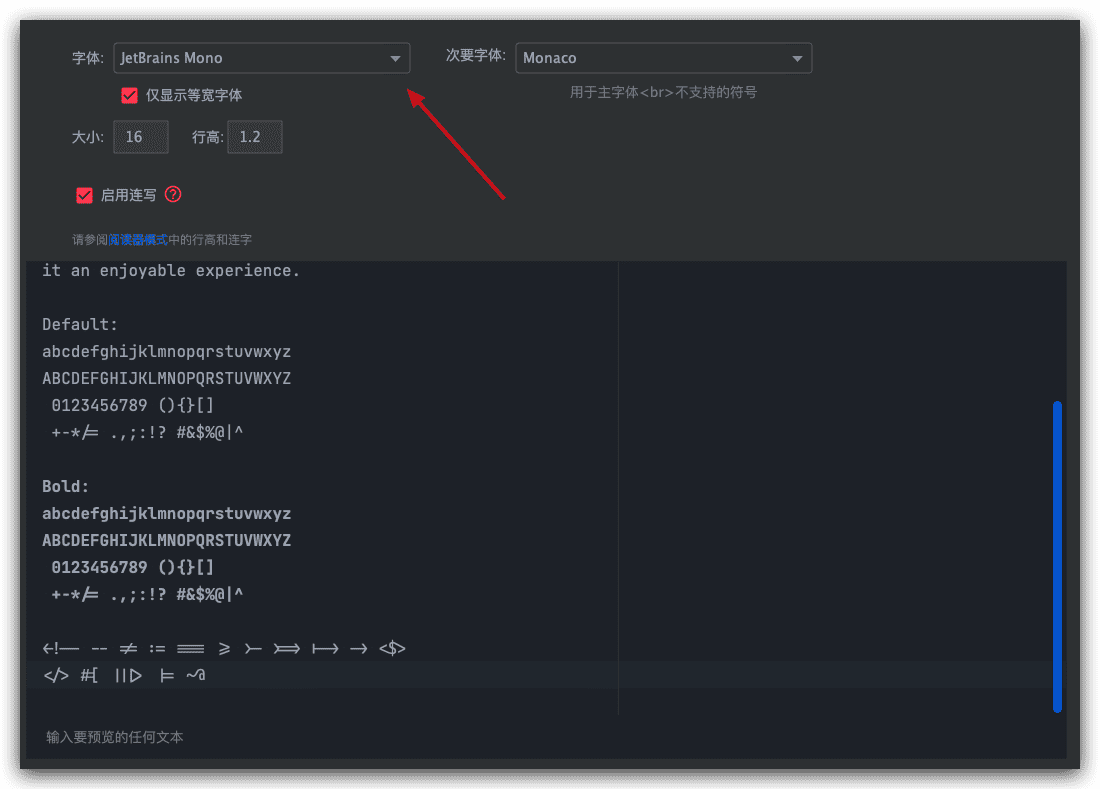The image size is (1100, 789).
Task: Click the preview pane's blue vertical scrollbar
Action: (x=1057, y=557)
